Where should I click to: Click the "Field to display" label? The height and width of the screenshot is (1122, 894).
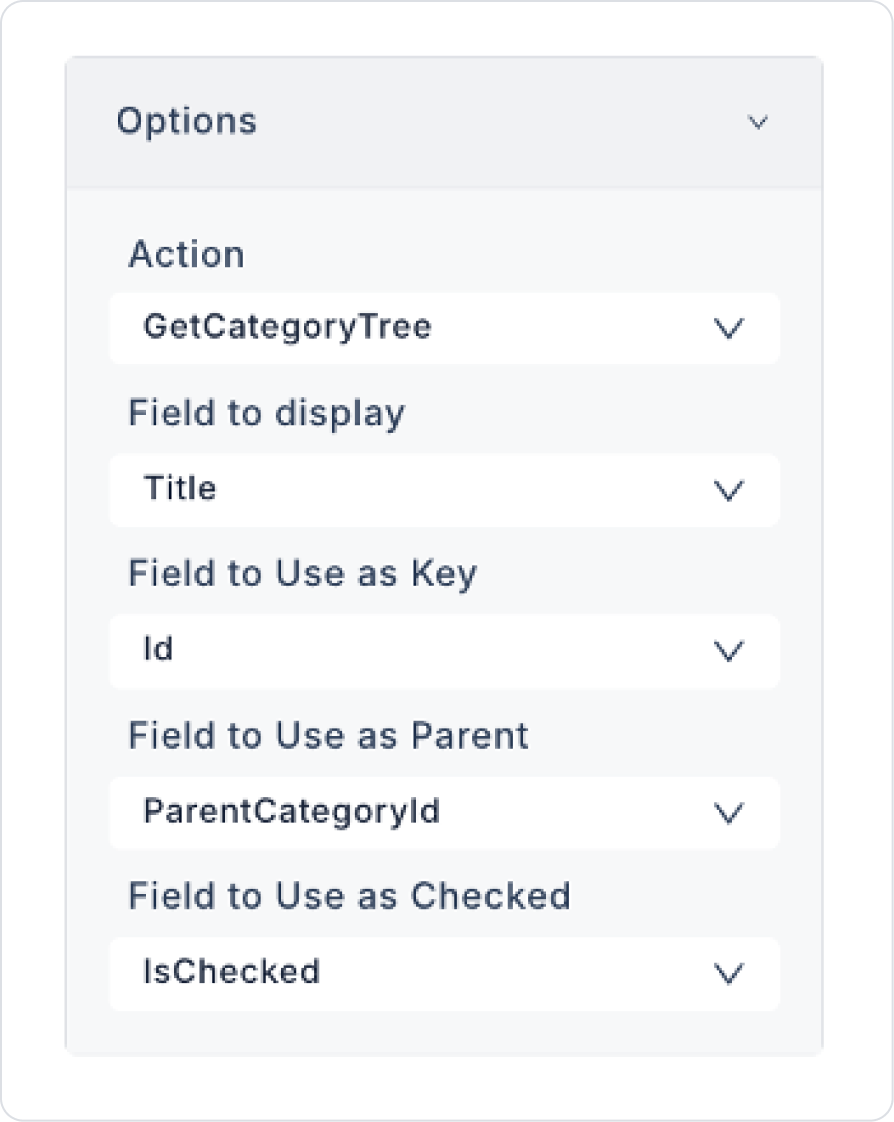tap(266, 414)
